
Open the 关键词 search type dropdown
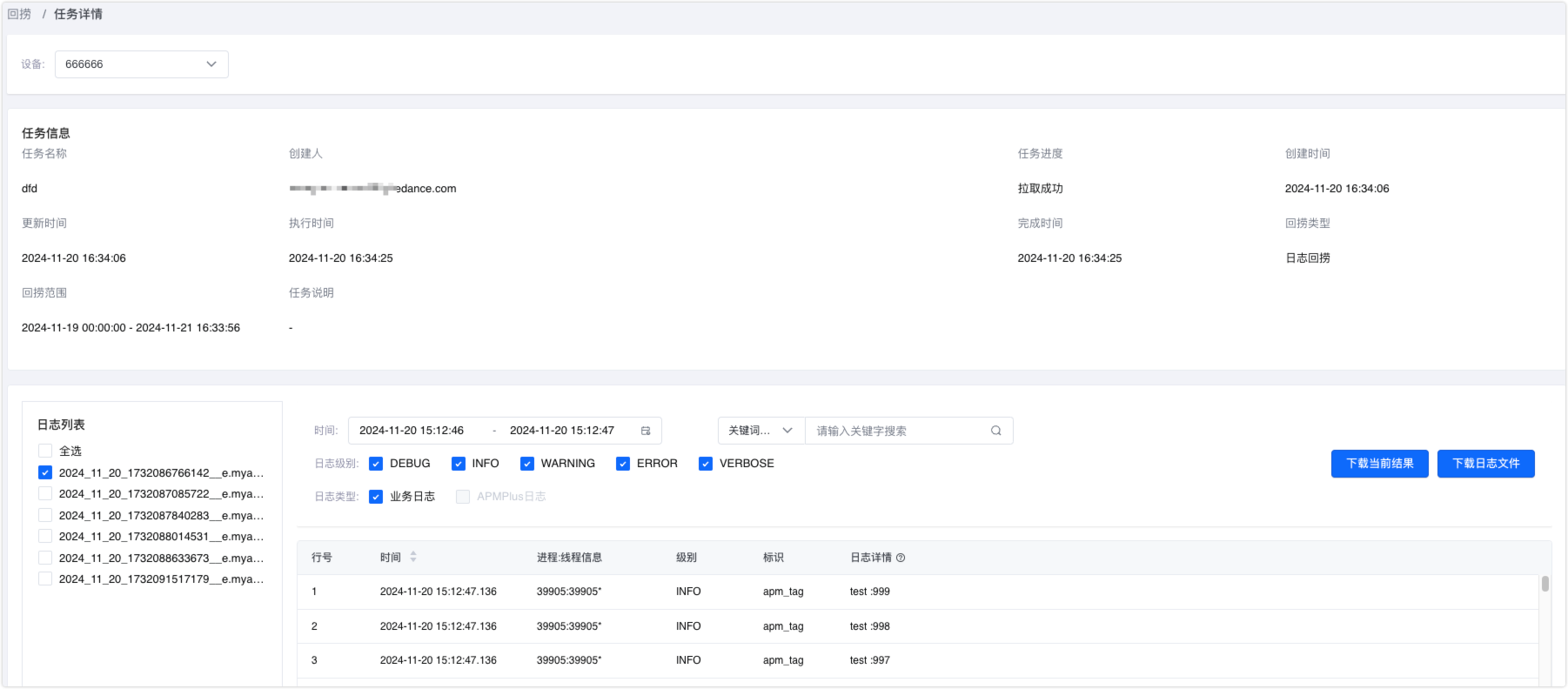(x=761, y=431)
